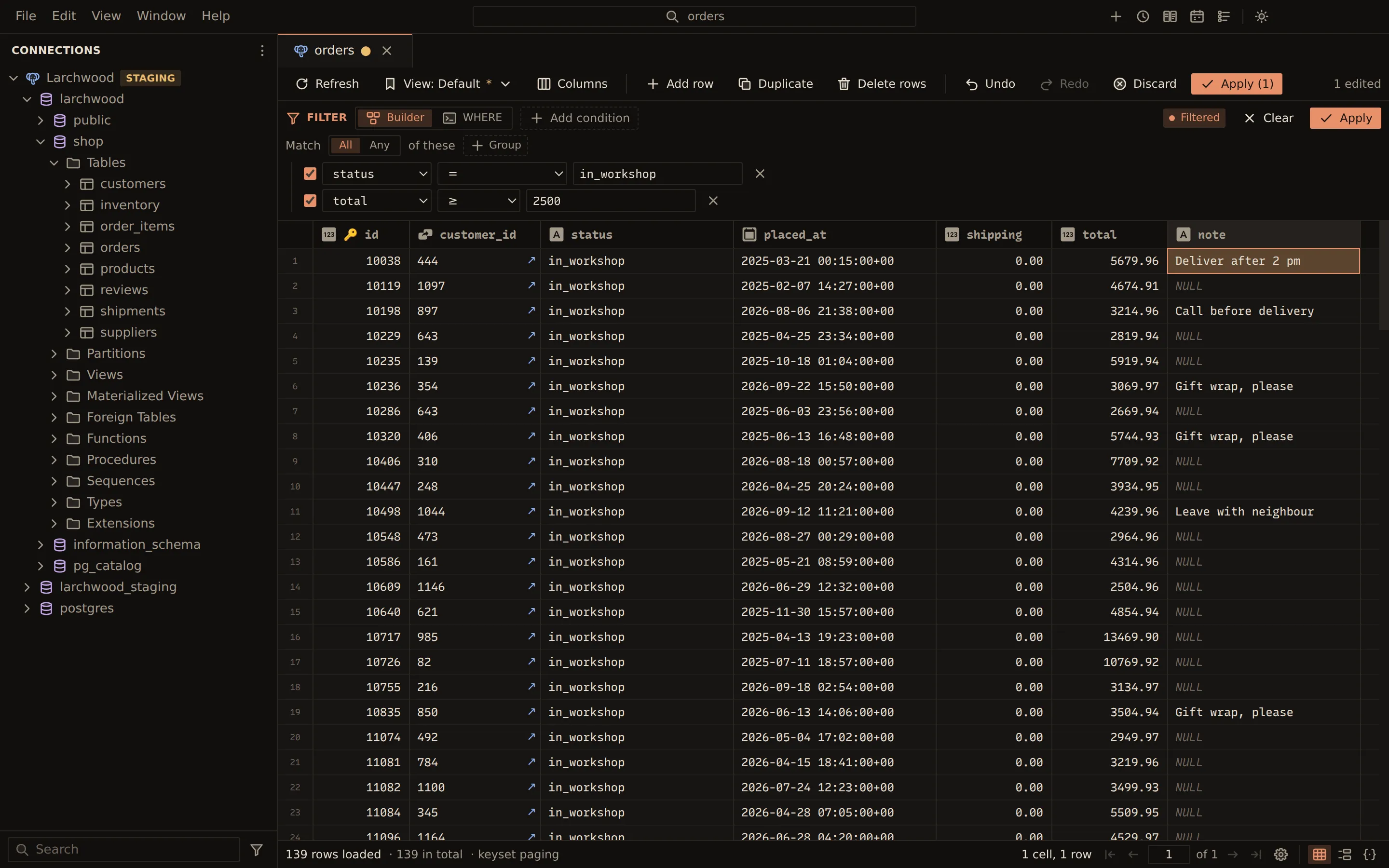1389x868 pixels.
Task: Open the equals operator dropdown
Action: tap(502, 174)
